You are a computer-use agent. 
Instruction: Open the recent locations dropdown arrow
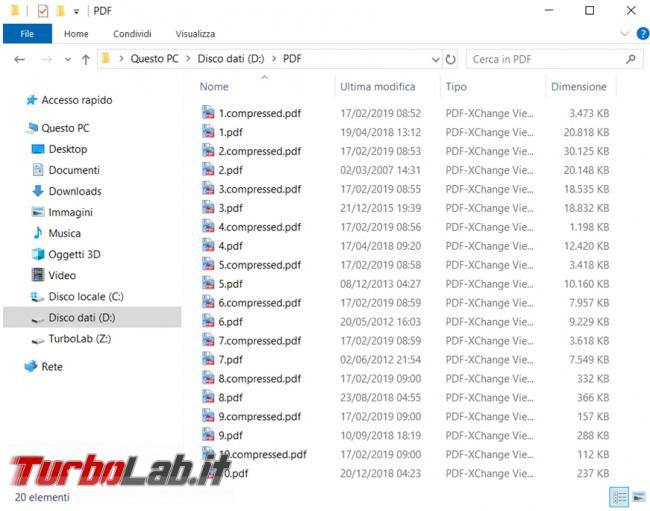click(x=68, y=60)
